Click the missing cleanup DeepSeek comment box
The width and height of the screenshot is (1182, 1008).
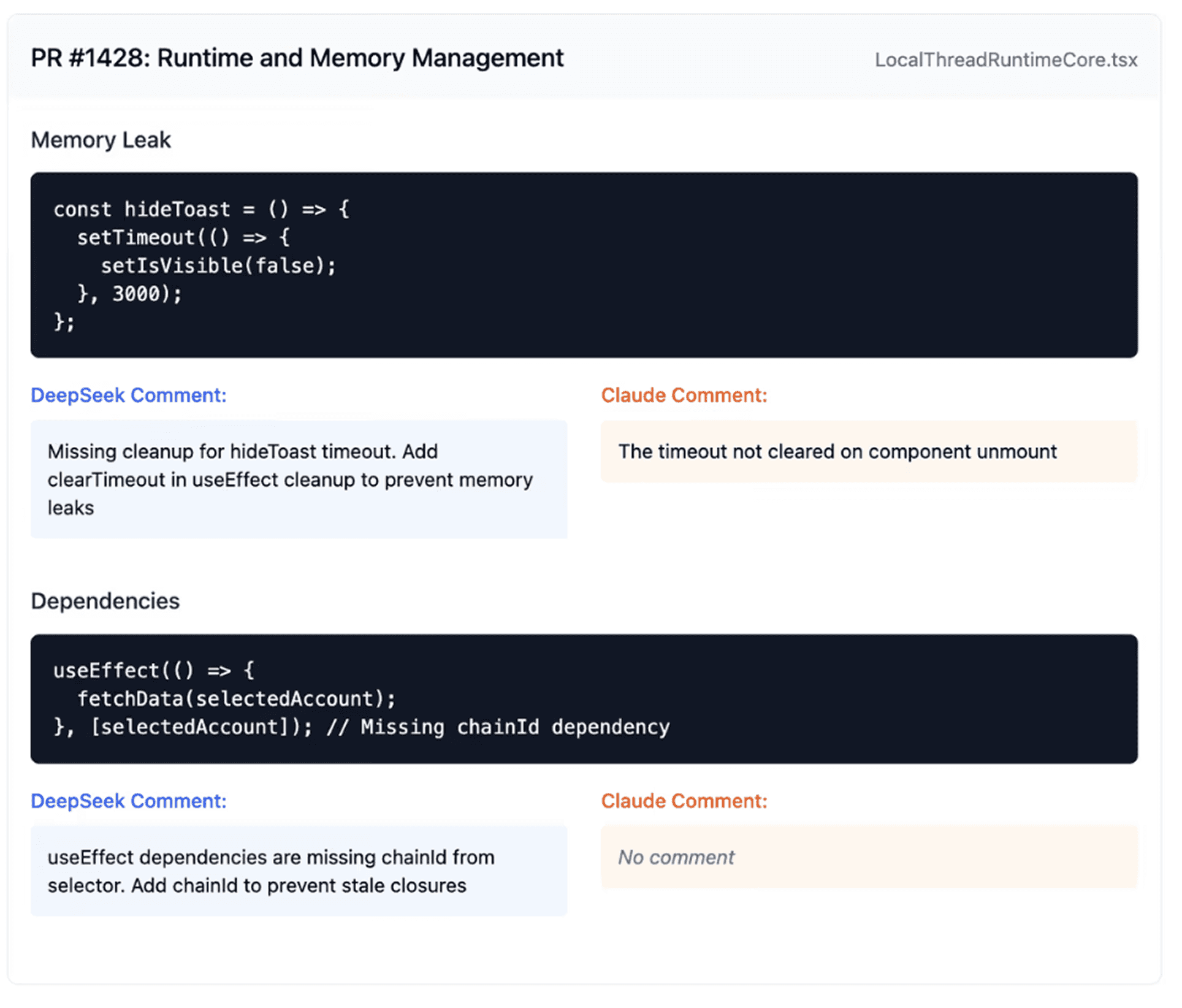[299, 479]
